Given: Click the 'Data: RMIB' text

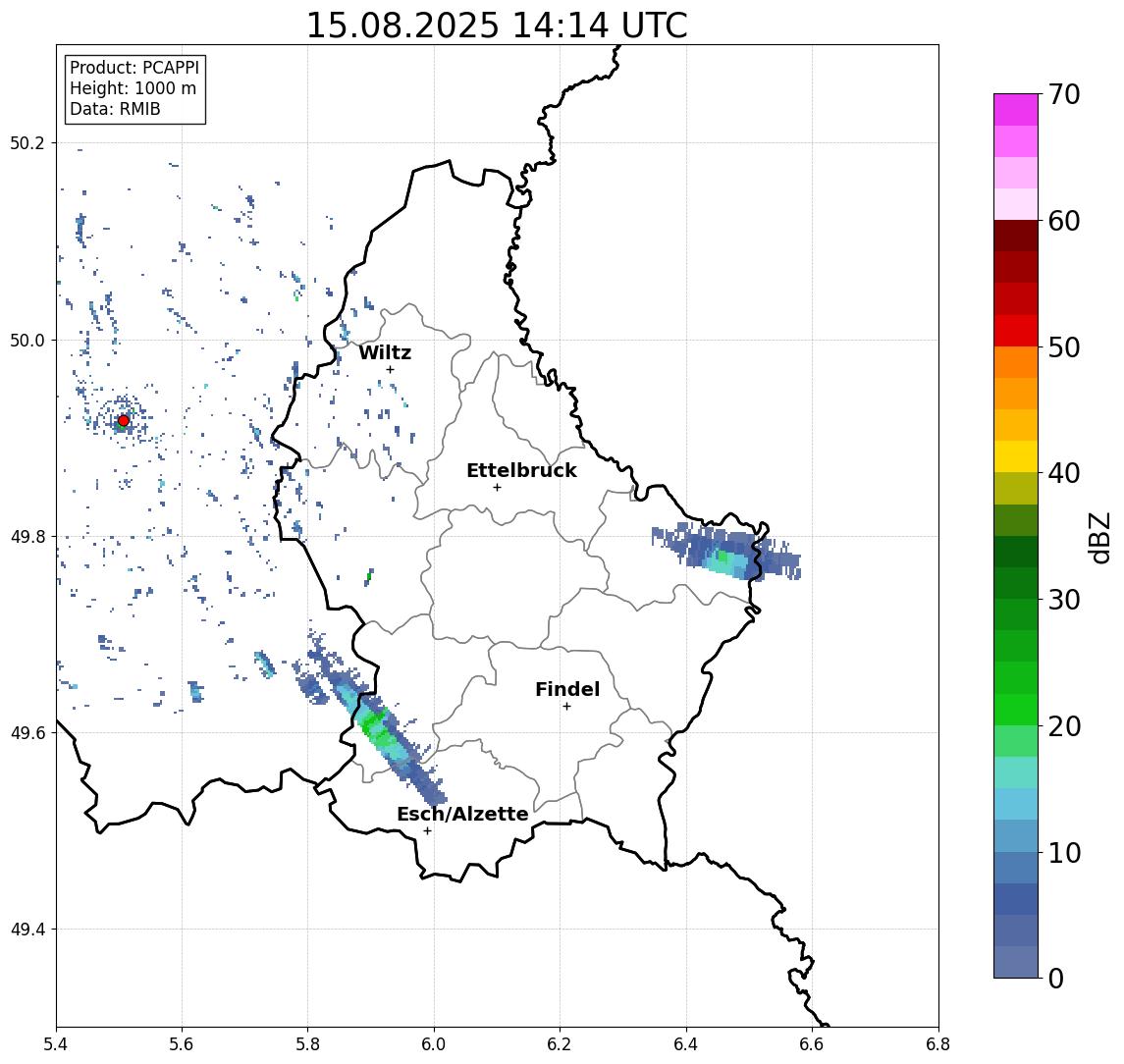Looking at the screenshot, I should point(115,109).
